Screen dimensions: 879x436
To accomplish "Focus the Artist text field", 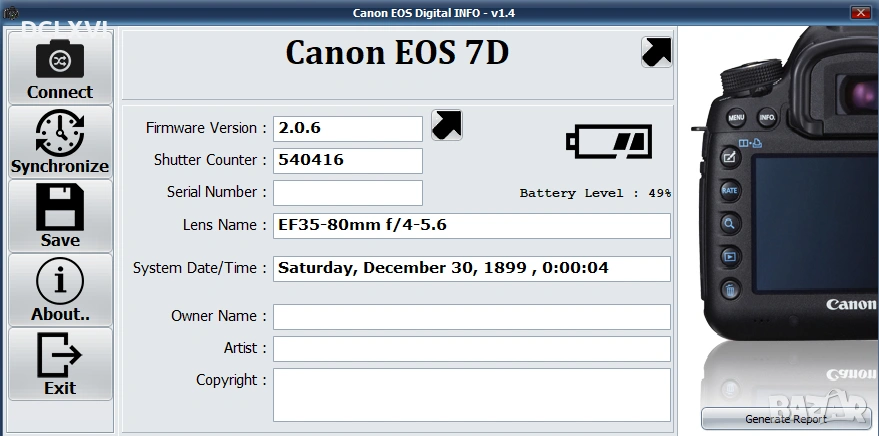I will [471, 349].
